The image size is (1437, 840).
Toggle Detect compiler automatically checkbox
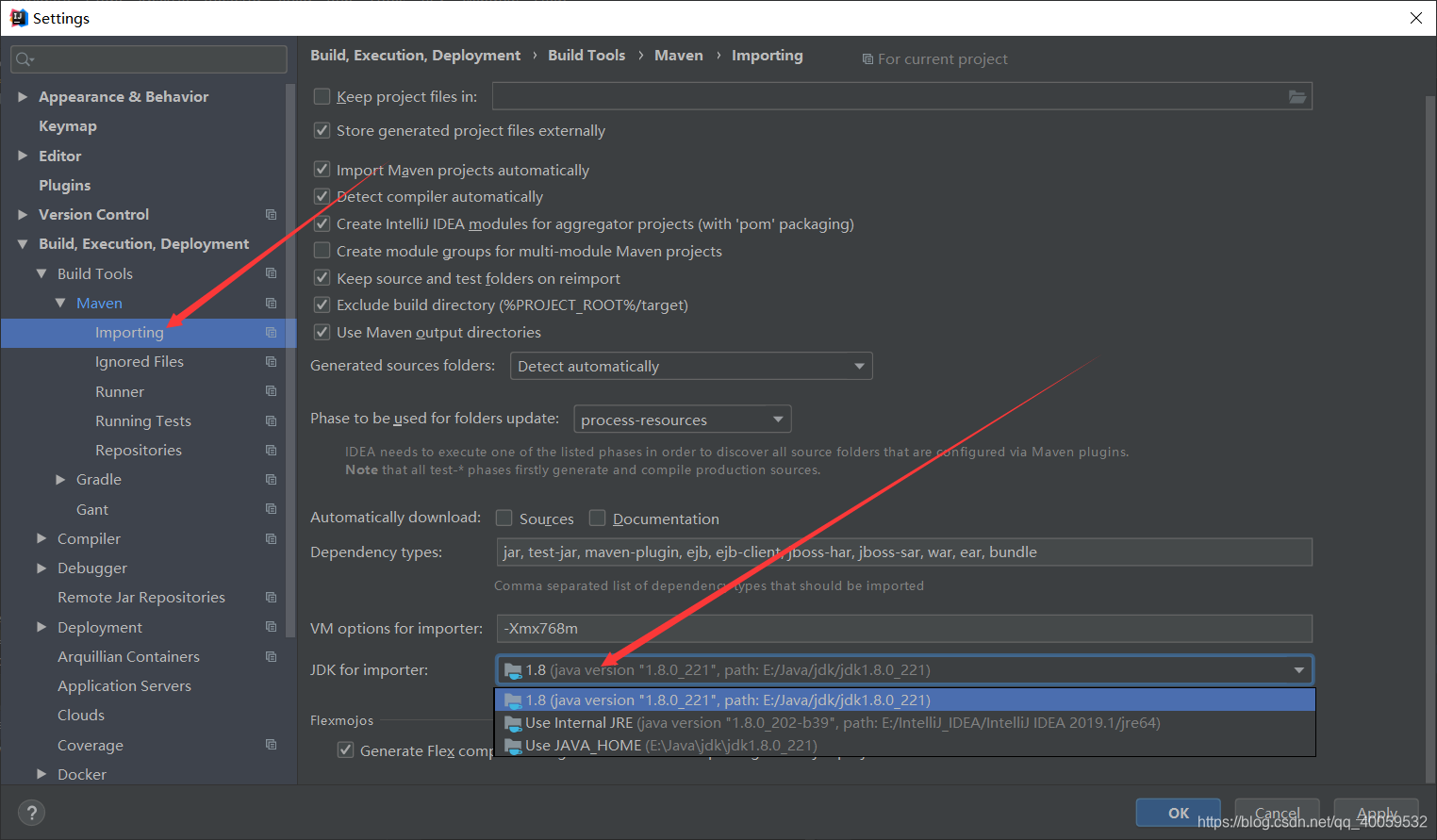click(322, 196)
